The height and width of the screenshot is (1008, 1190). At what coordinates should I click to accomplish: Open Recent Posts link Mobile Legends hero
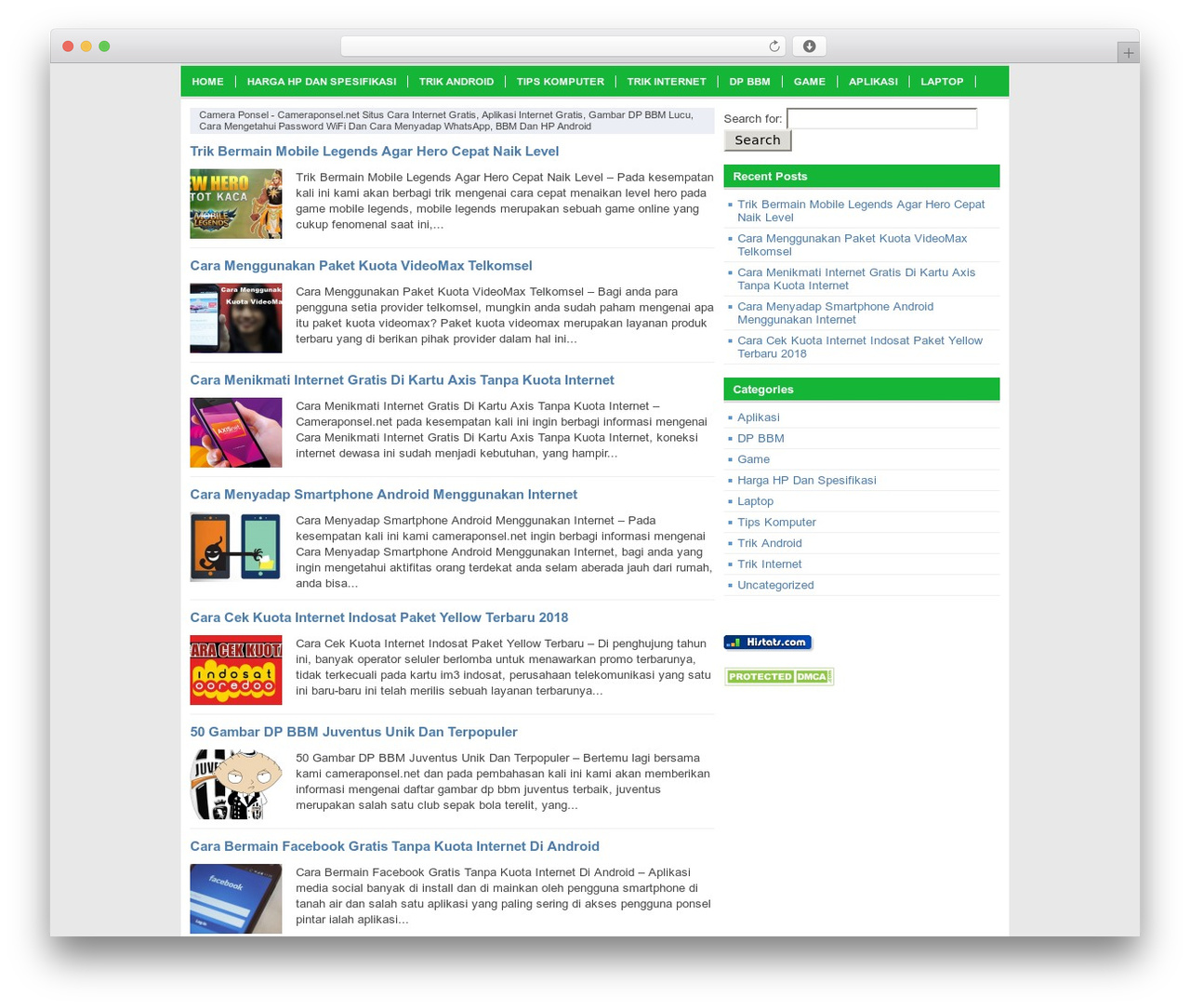[x=861, y=211]
